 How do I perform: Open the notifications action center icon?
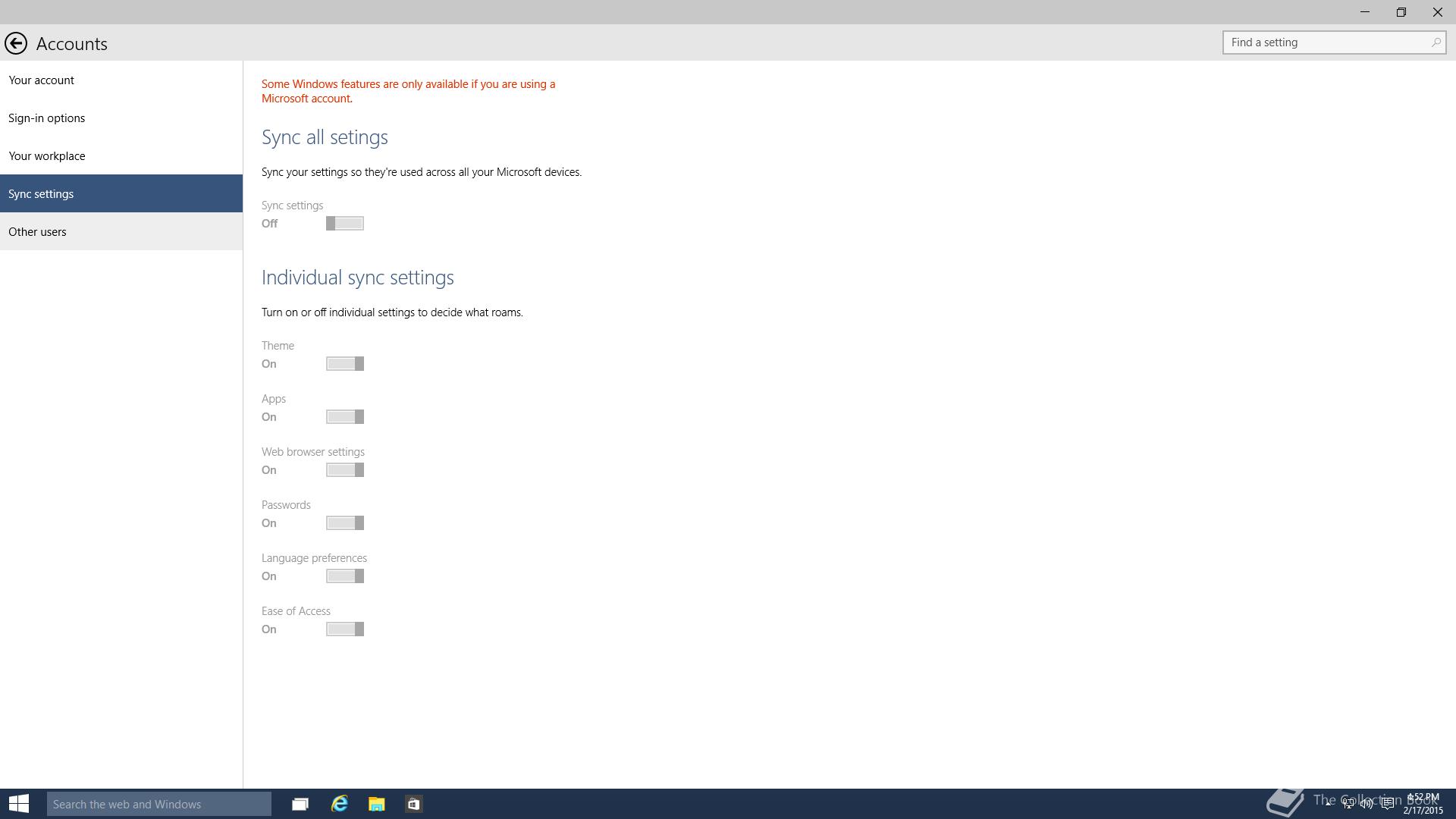[1387, 804]
